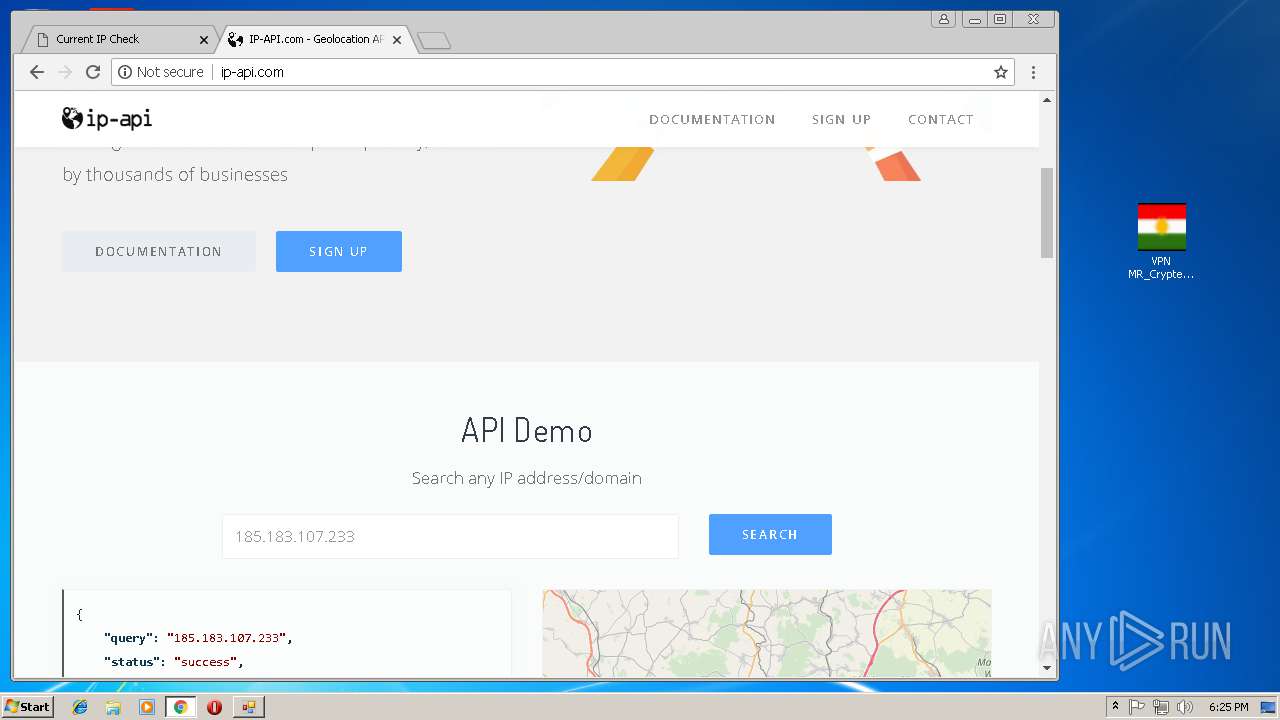This screenshot has height=720, width=1280.
Task: Click the gray DOCUMENTATION button
Action: tap(159, 251)
